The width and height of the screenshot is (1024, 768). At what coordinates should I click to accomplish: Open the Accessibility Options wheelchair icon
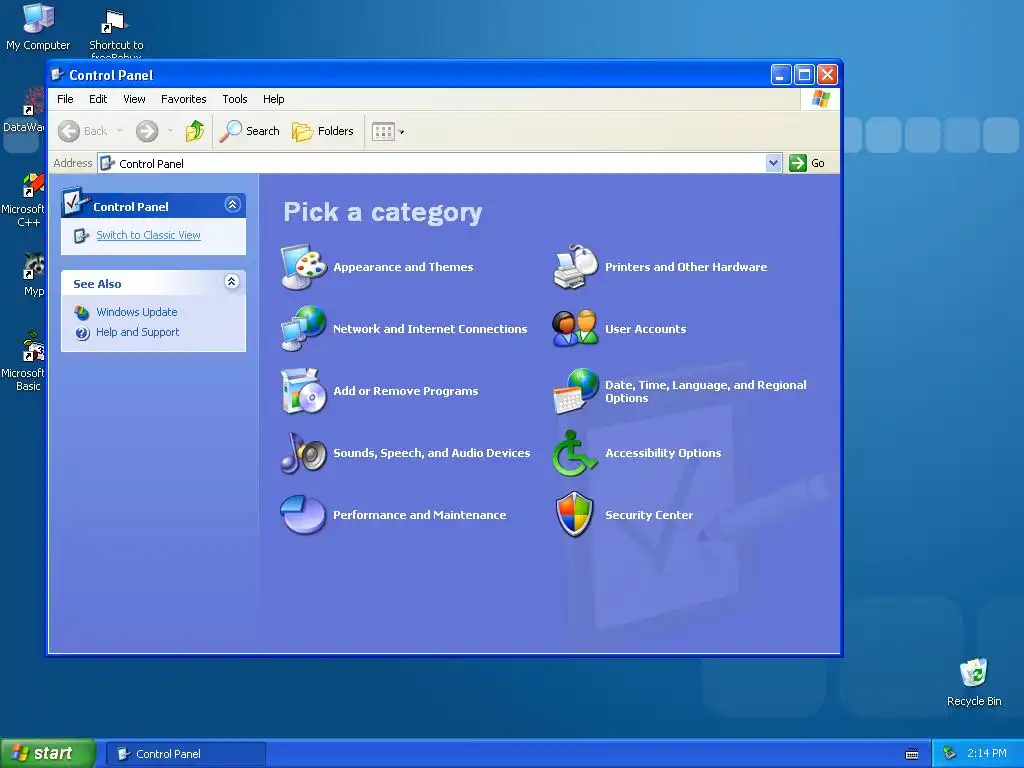click(x=575, y=453)
